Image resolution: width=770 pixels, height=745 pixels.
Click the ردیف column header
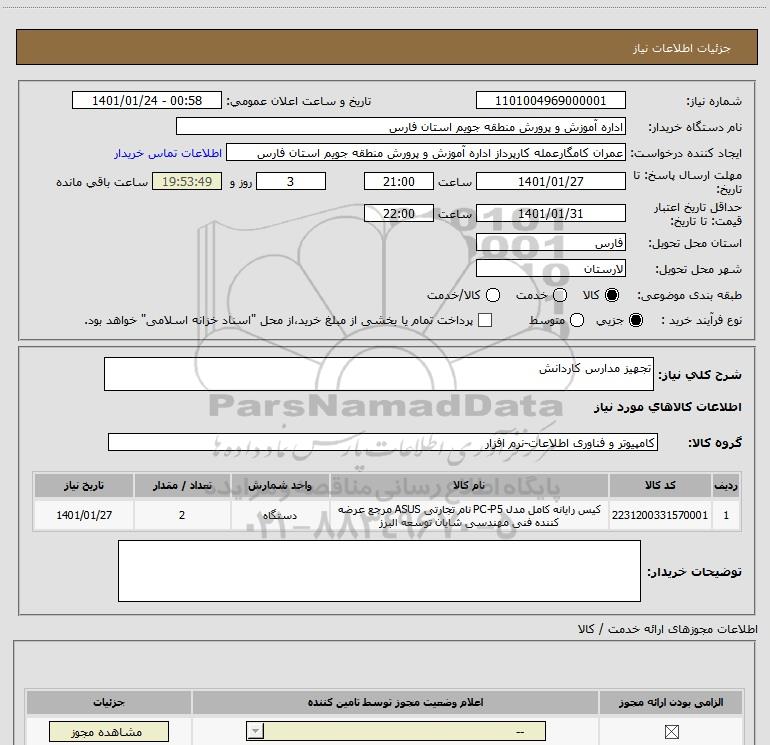point(726,486)
